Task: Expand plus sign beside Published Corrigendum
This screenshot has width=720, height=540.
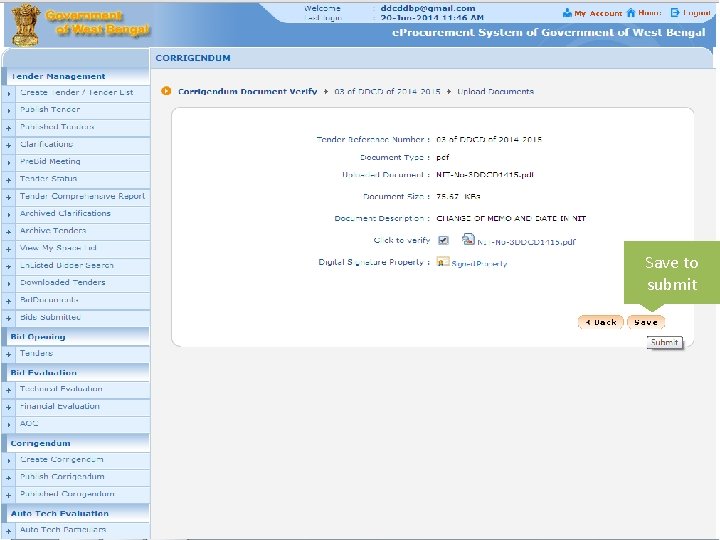Action: 8,495
